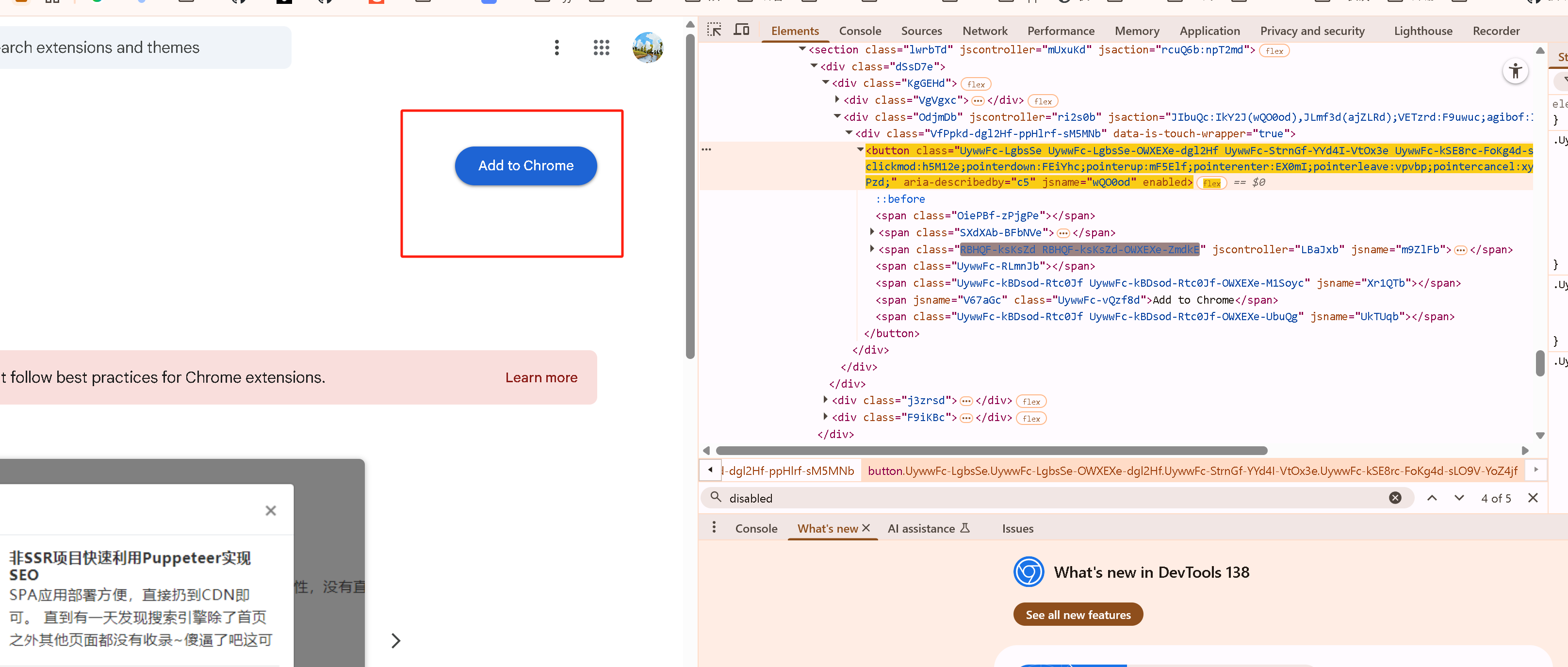Expand the VgVgxc div node
The height and width of the screenshot is (667, 1568).
coord(837,99)
